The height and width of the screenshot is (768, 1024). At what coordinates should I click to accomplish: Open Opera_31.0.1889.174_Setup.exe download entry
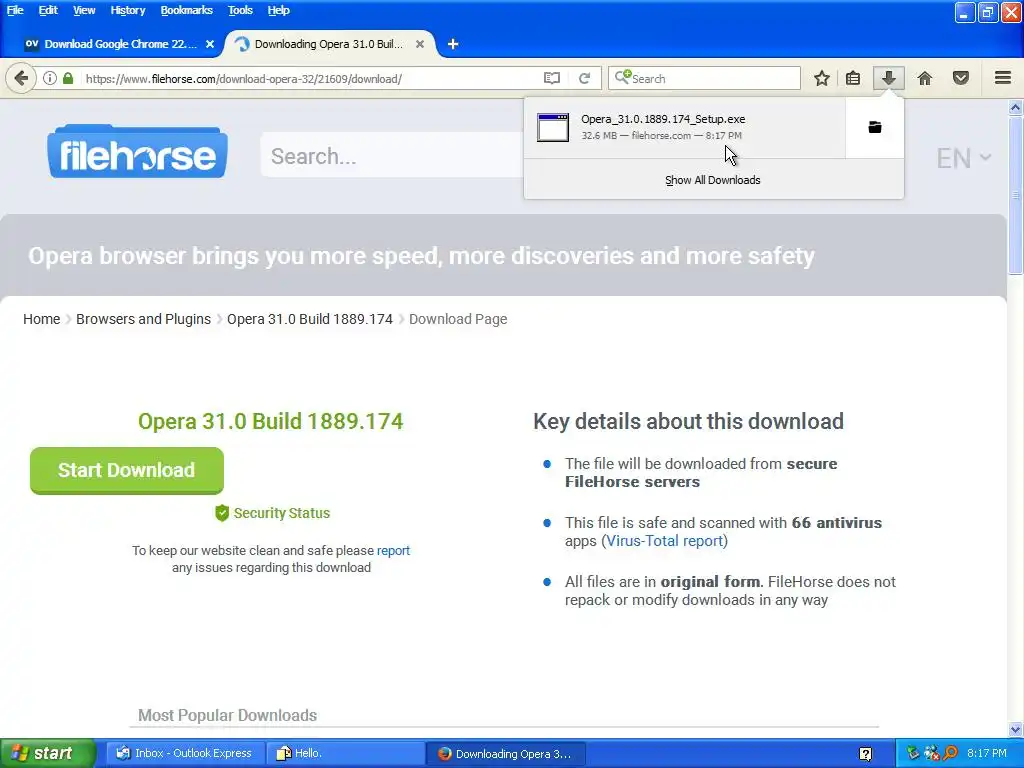pyautogui.click(x=684, y=127)
